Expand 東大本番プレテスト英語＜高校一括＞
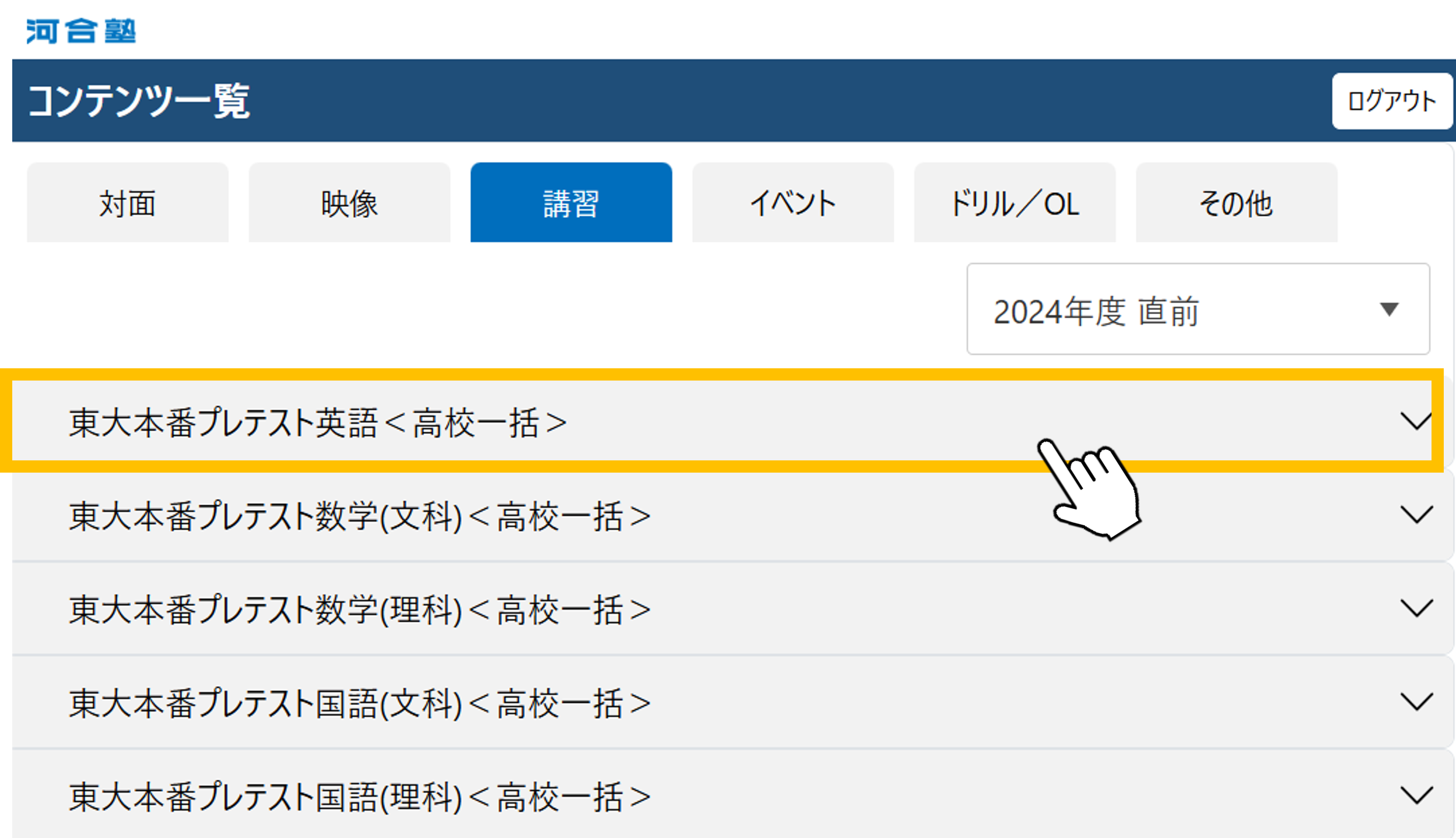1456x838 pixels. click(x=728, y=422)
